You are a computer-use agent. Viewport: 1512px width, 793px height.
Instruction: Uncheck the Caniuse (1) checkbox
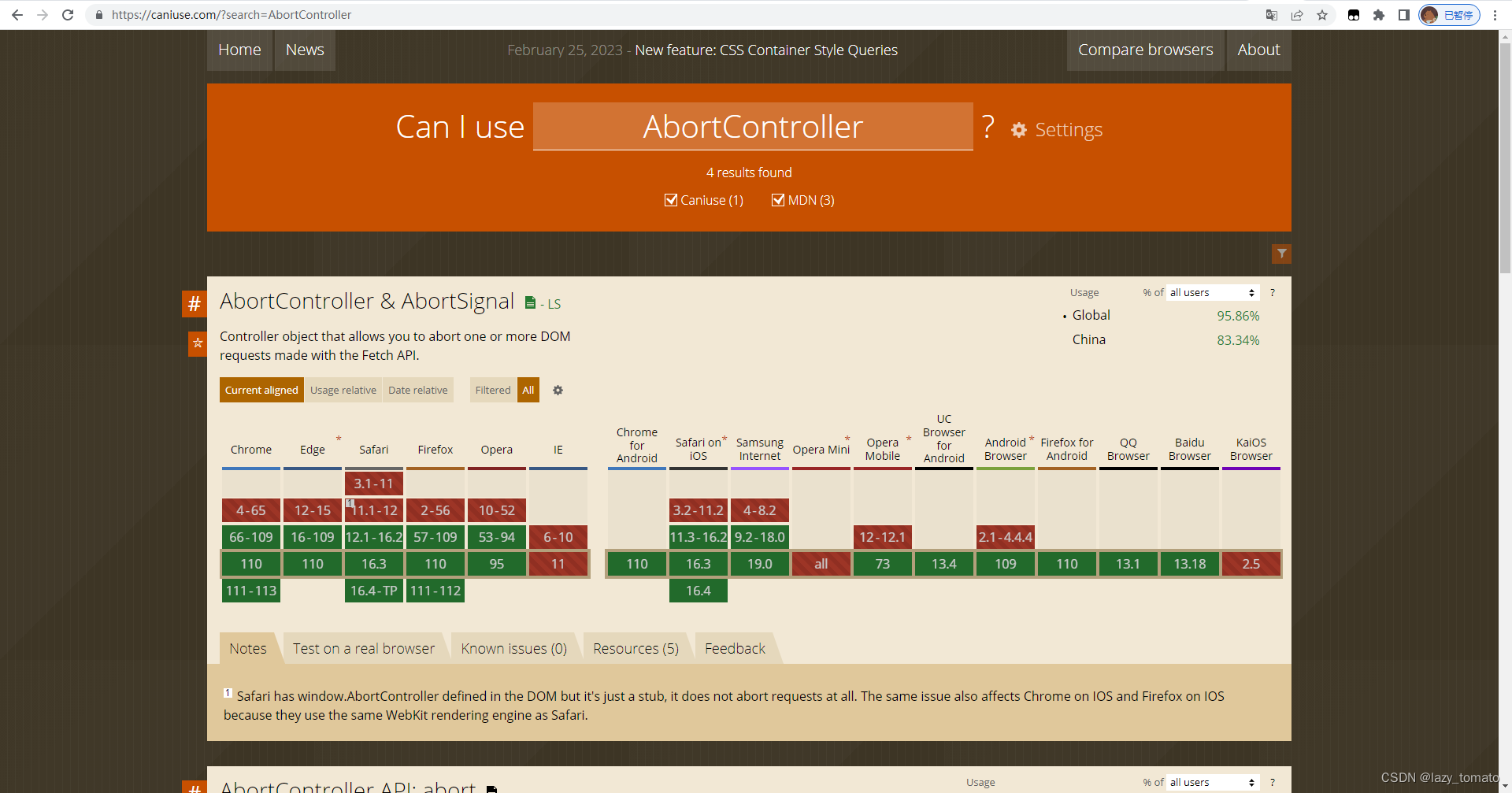click(671, 200)
